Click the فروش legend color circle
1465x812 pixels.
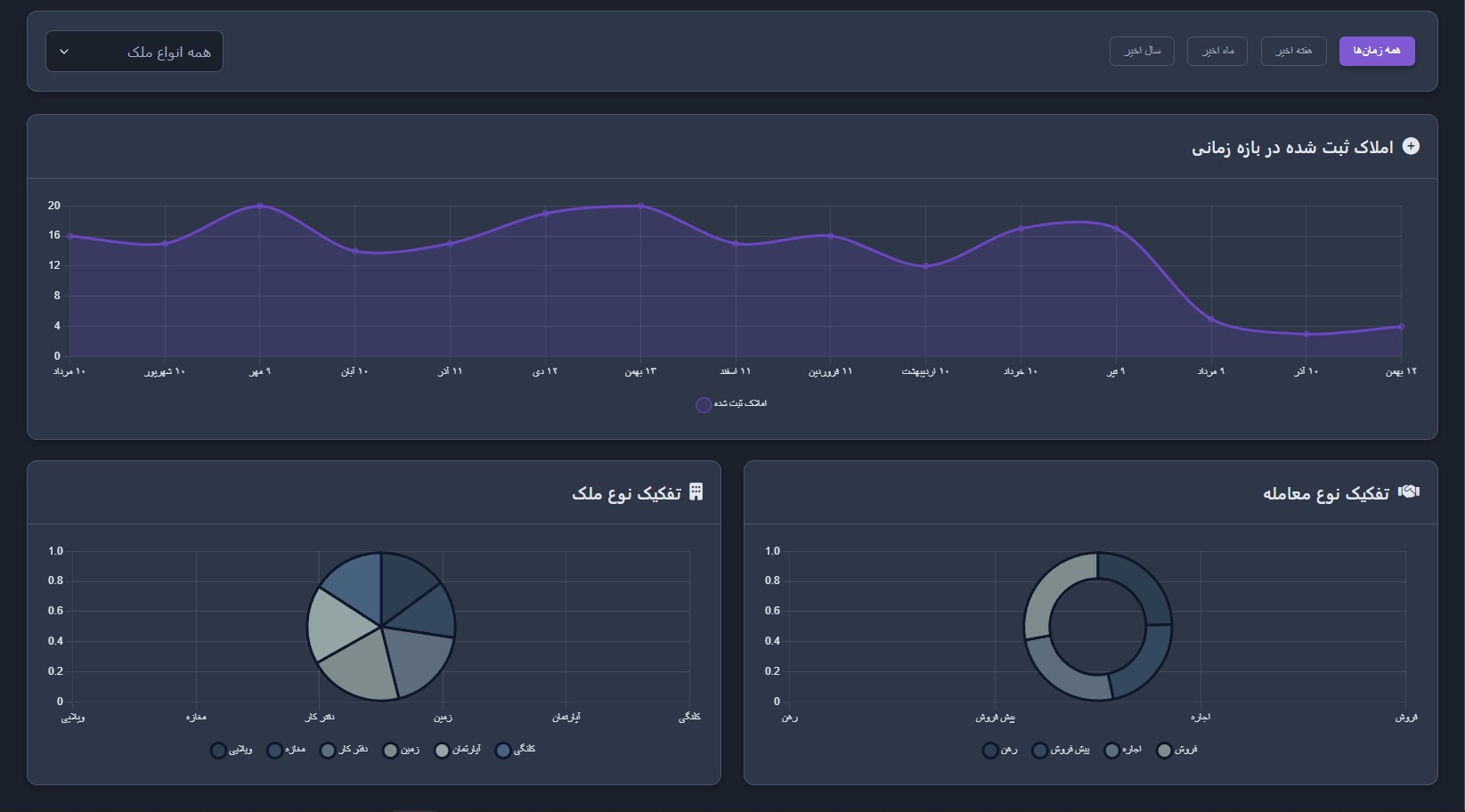[x=1164, y=751]
